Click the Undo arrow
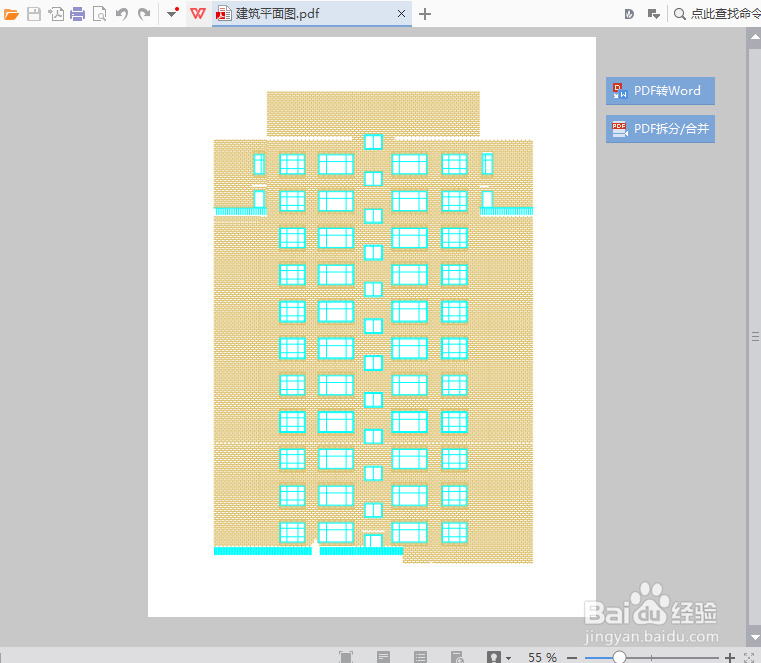 point(122,14)
